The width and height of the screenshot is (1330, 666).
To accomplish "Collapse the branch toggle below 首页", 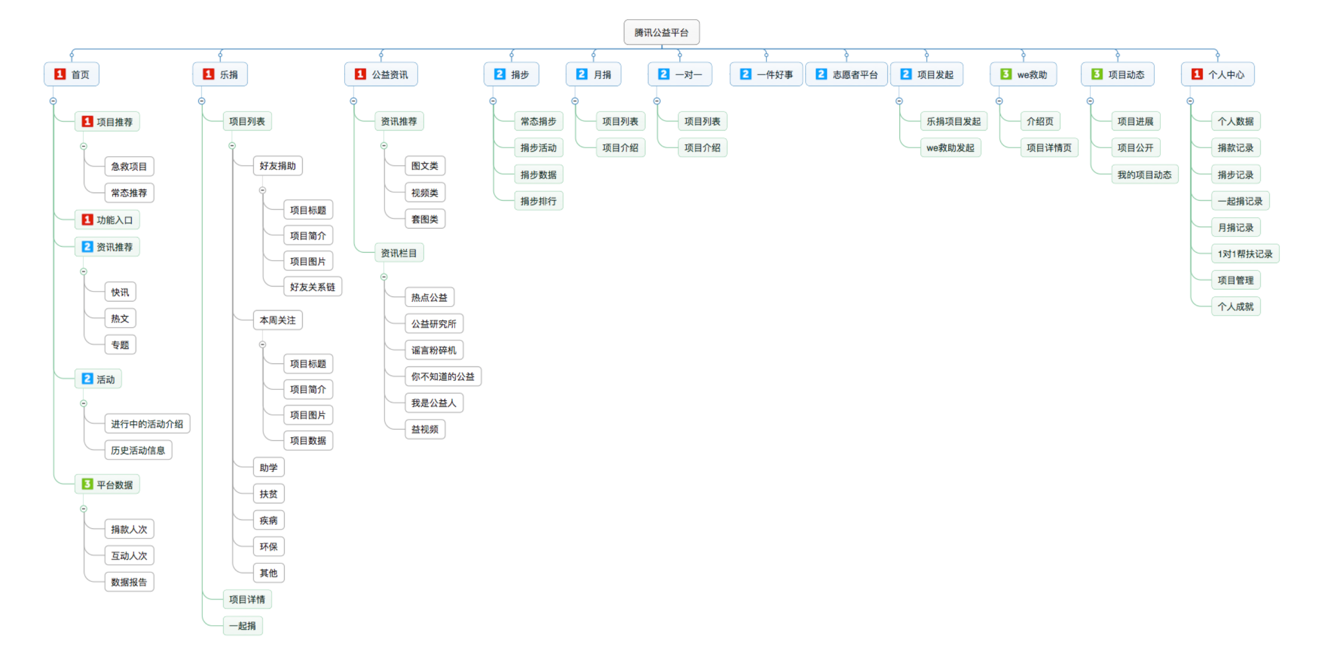I will coord(53,101).
